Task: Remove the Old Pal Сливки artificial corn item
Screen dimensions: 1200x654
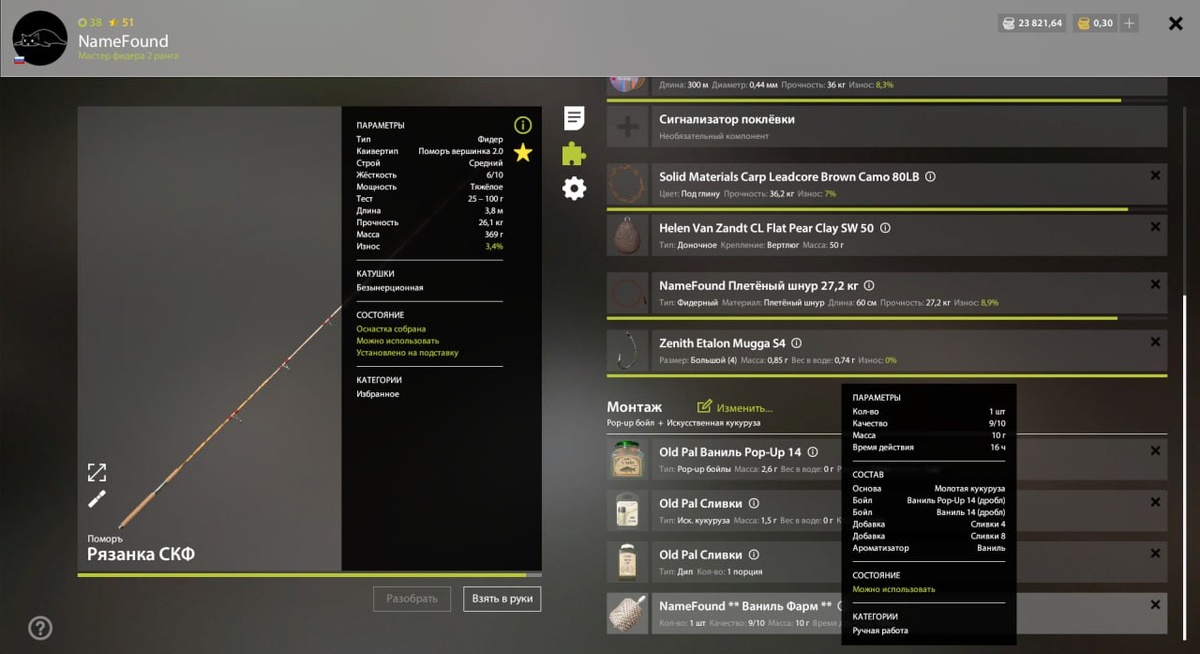Action: (1156, 501)
